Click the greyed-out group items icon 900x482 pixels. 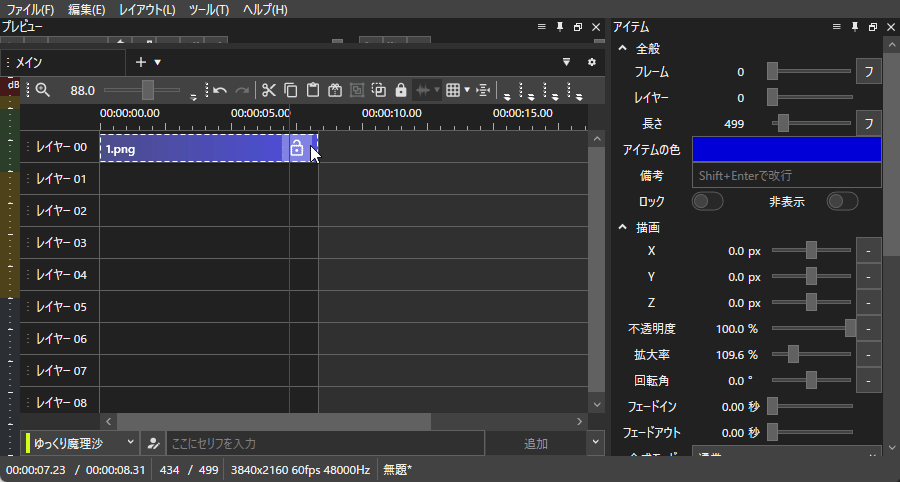(x=357, y=90)
